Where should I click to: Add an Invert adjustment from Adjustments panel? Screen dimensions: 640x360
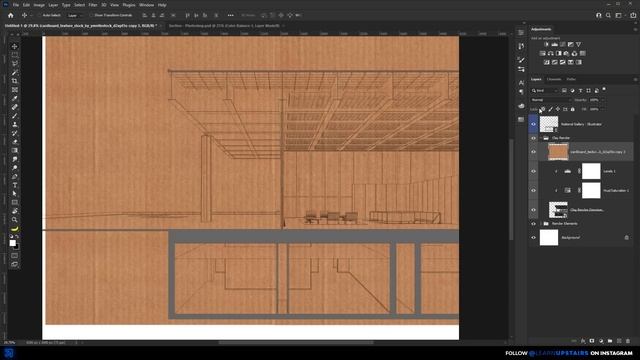tap(547, 62)
